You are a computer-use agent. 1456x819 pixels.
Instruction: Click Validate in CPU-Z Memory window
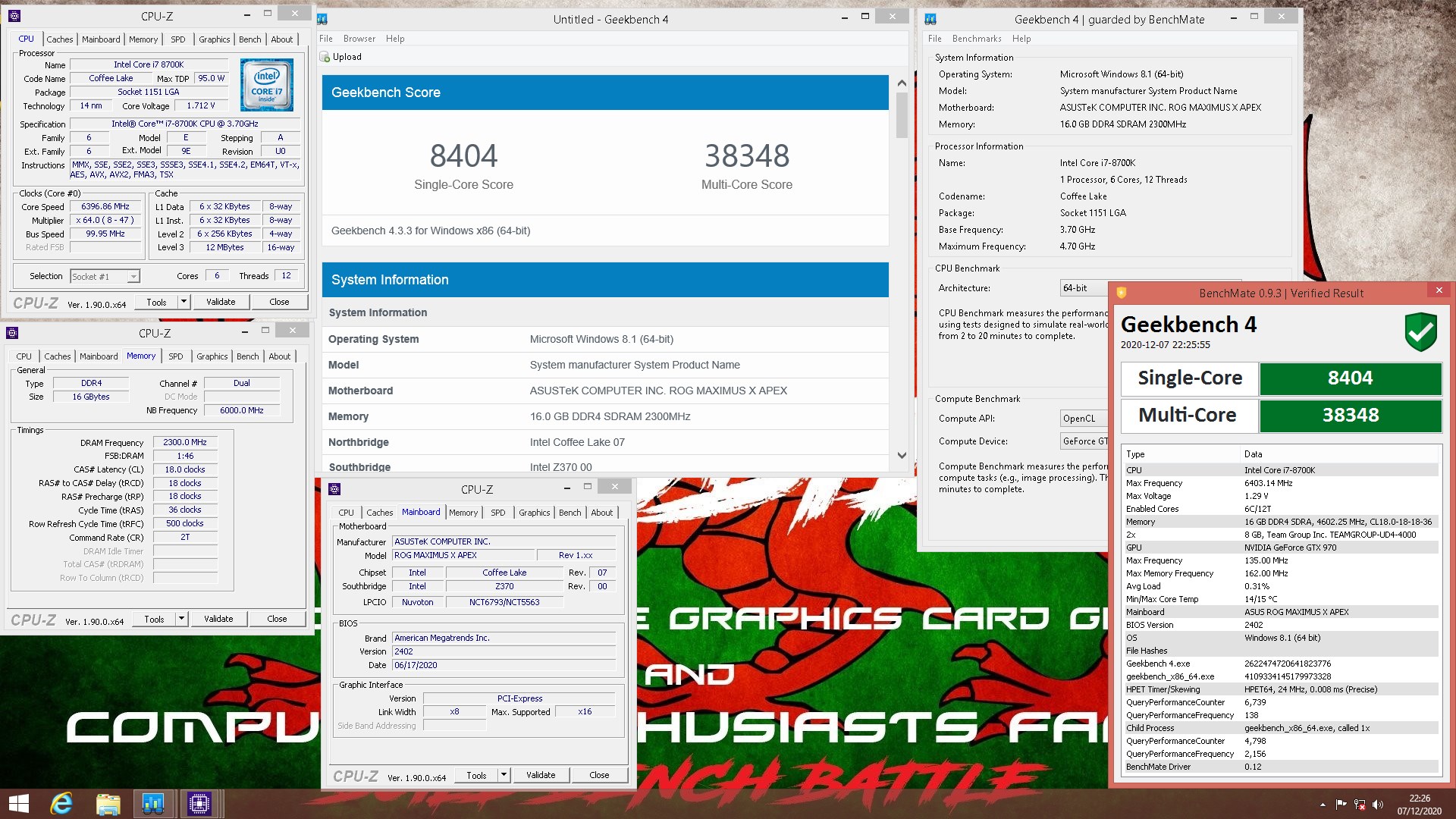click(218, 619)
